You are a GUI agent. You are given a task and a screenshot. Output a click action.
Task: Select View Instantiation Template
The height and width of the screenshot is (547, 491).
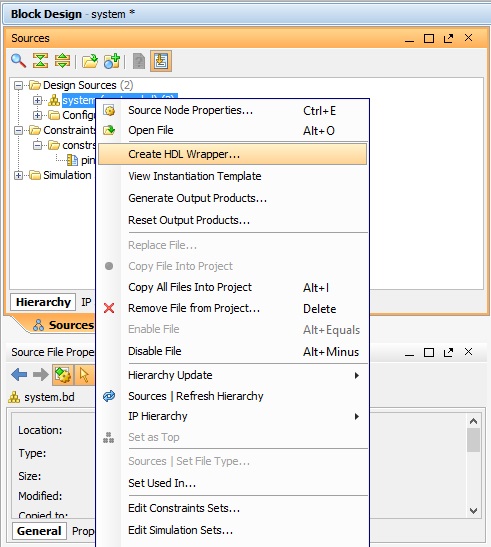coord(233,176)
